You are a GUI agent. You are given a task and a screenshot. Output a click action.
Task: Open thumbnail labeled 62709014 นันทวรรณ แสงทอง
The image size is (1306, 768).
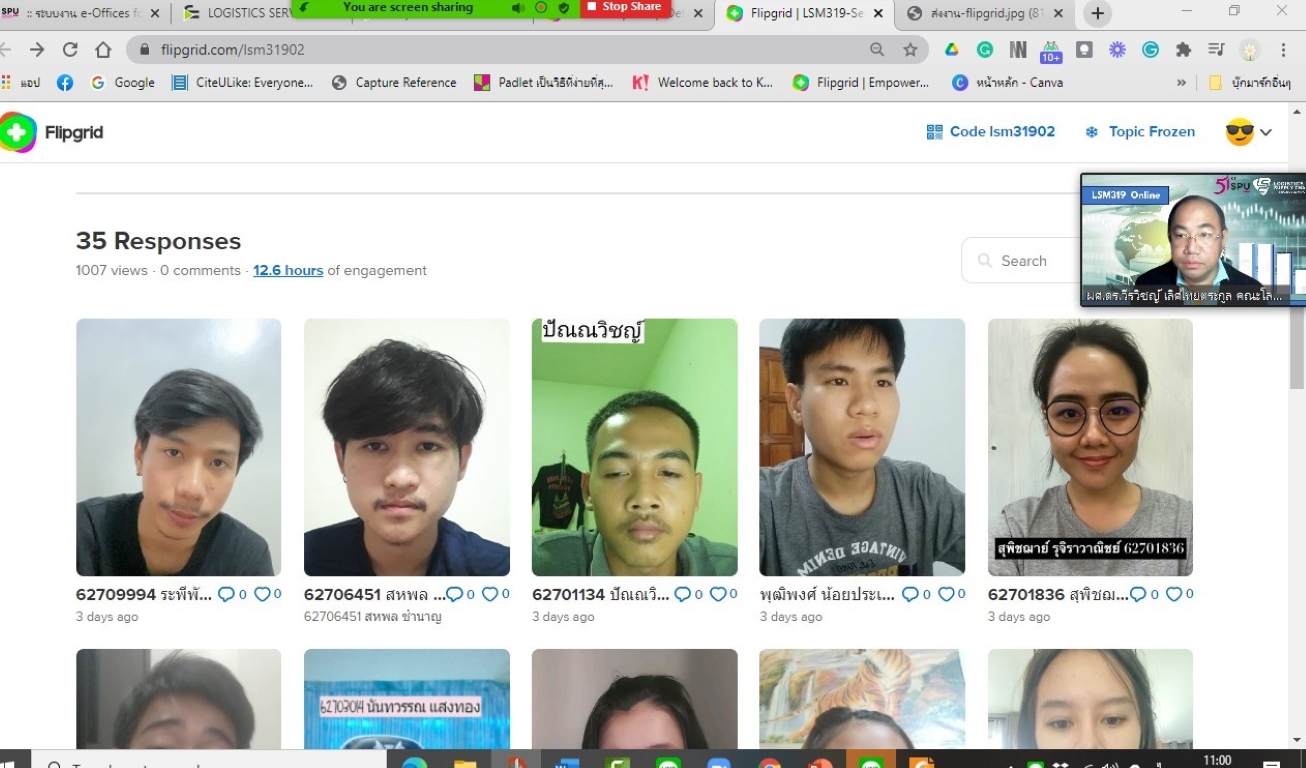[x=407, y=700]
